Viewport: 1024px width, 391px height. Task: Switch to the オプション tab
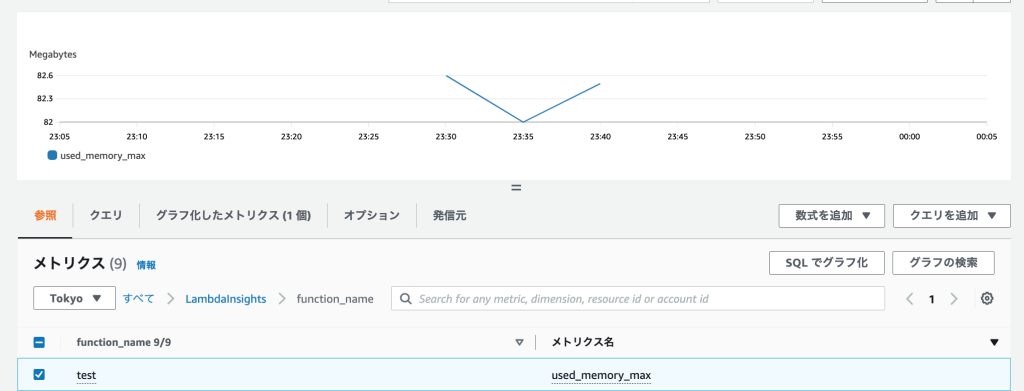click(x=372, y=215)
